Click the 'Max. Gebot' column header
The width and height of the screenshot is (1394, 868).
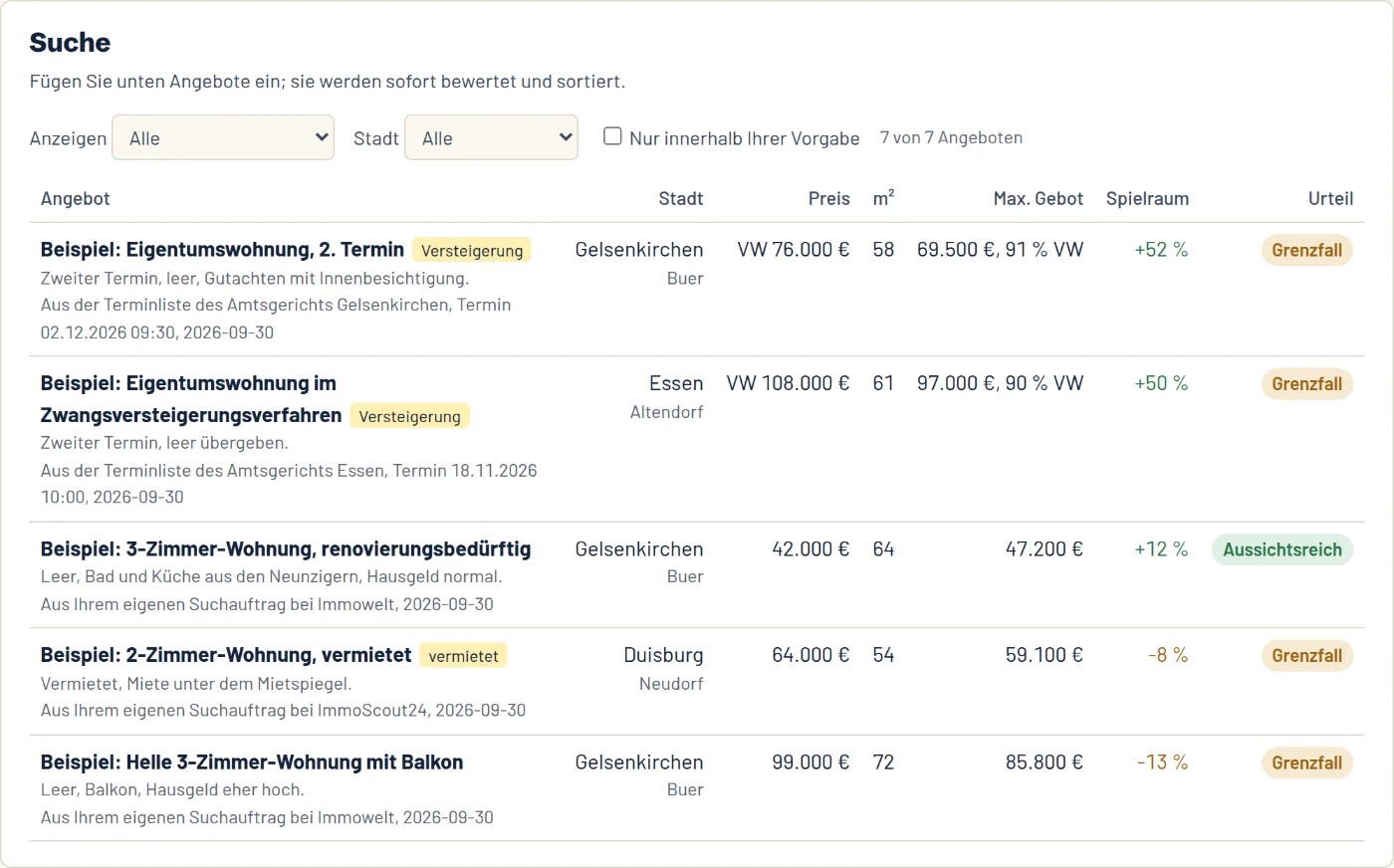1039,198
